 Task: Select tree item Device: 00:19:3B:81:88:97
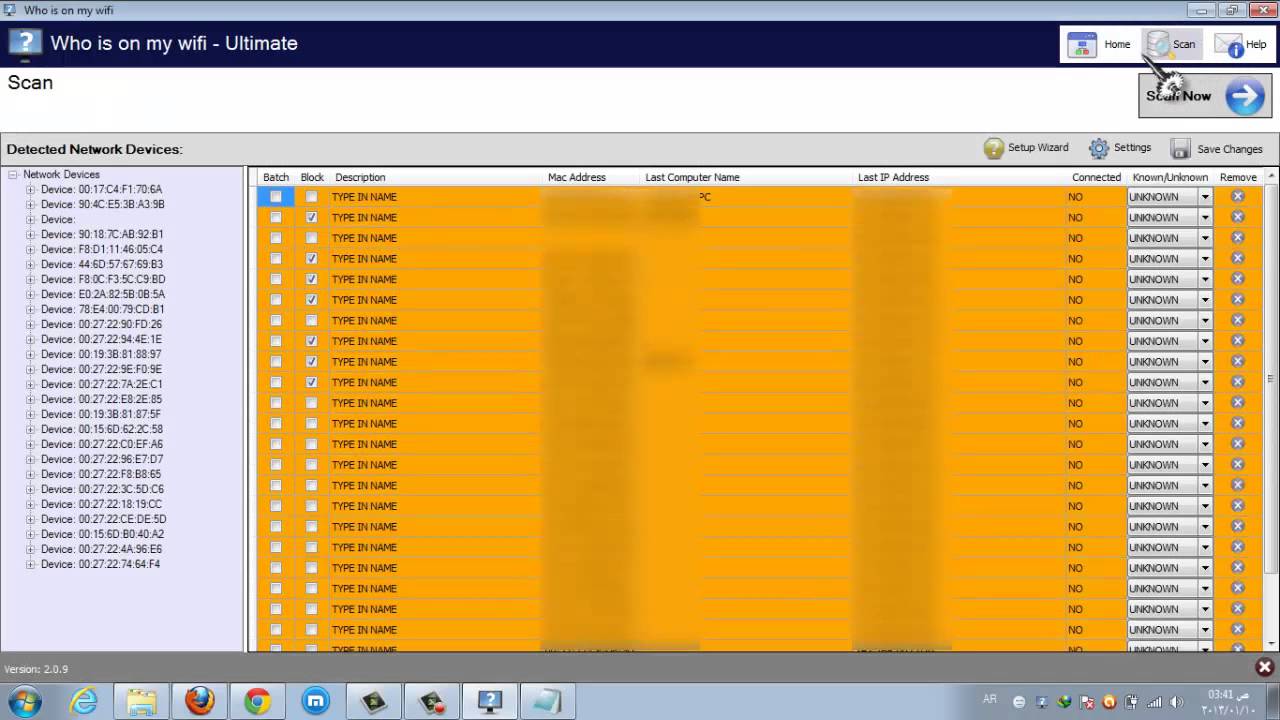click(x=101, y=354)
